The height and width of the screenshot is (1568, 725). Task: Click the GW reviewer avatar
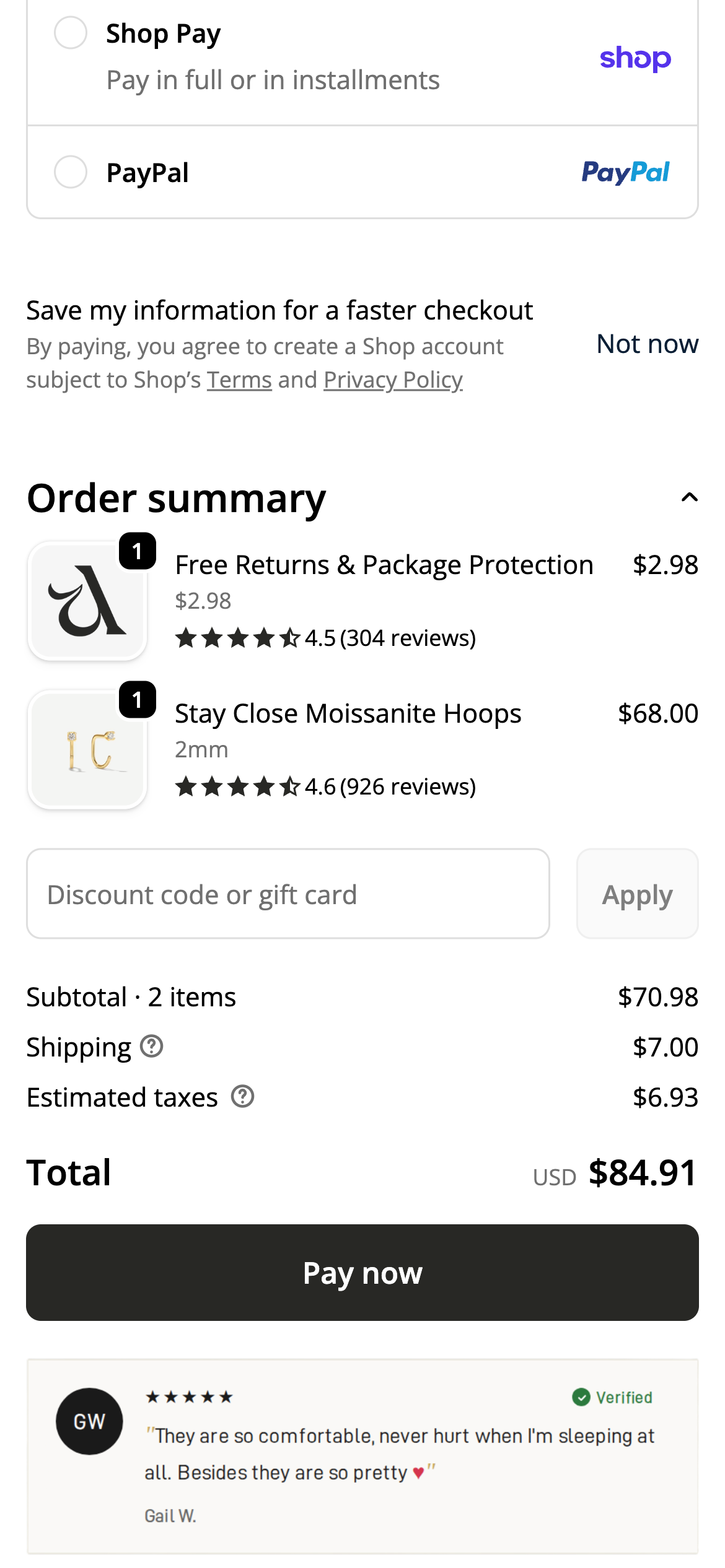click(89, 1421)
